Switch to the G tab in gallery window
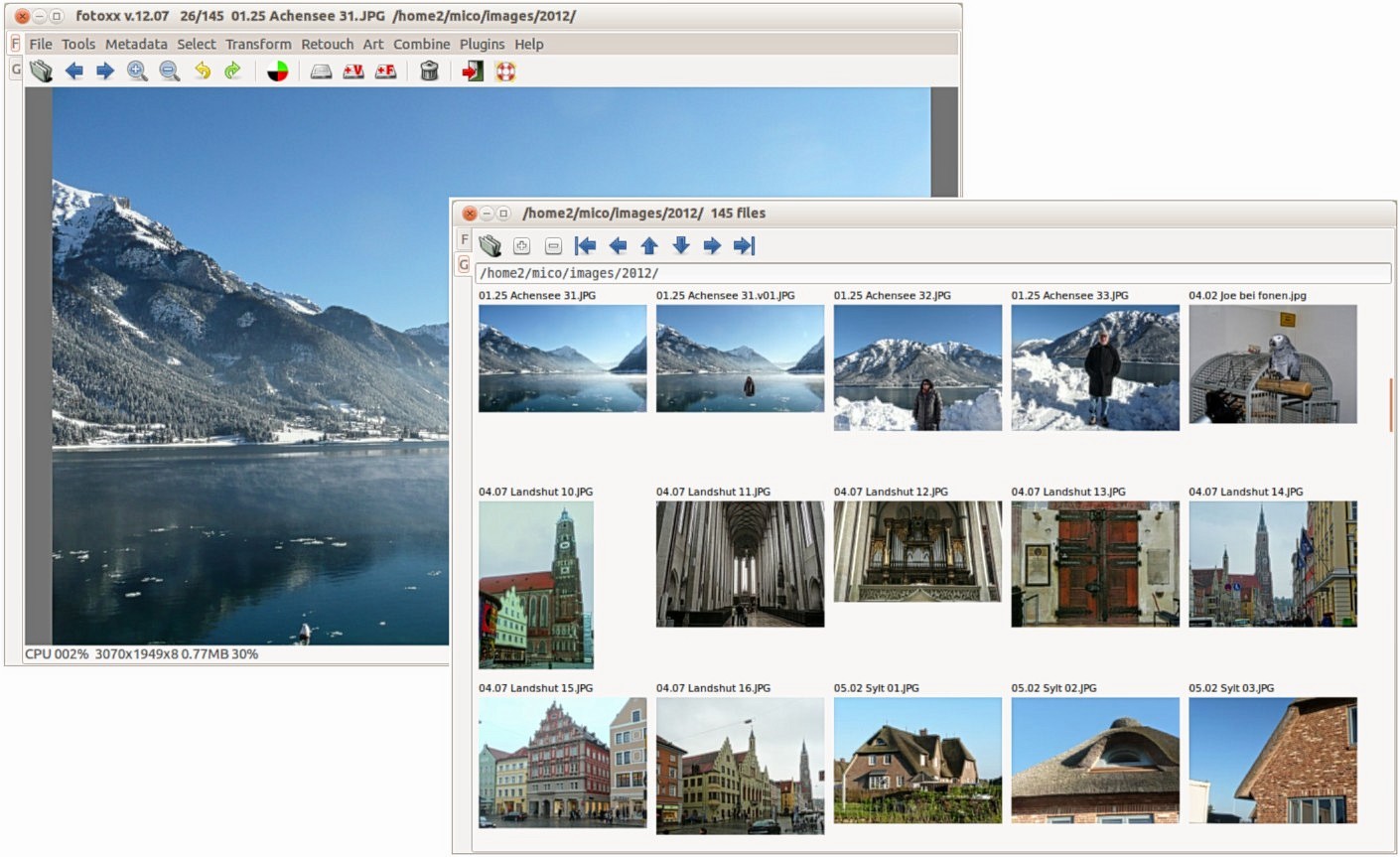The width and height of the screenshot is (1400, 857). [x=463, y=264]
